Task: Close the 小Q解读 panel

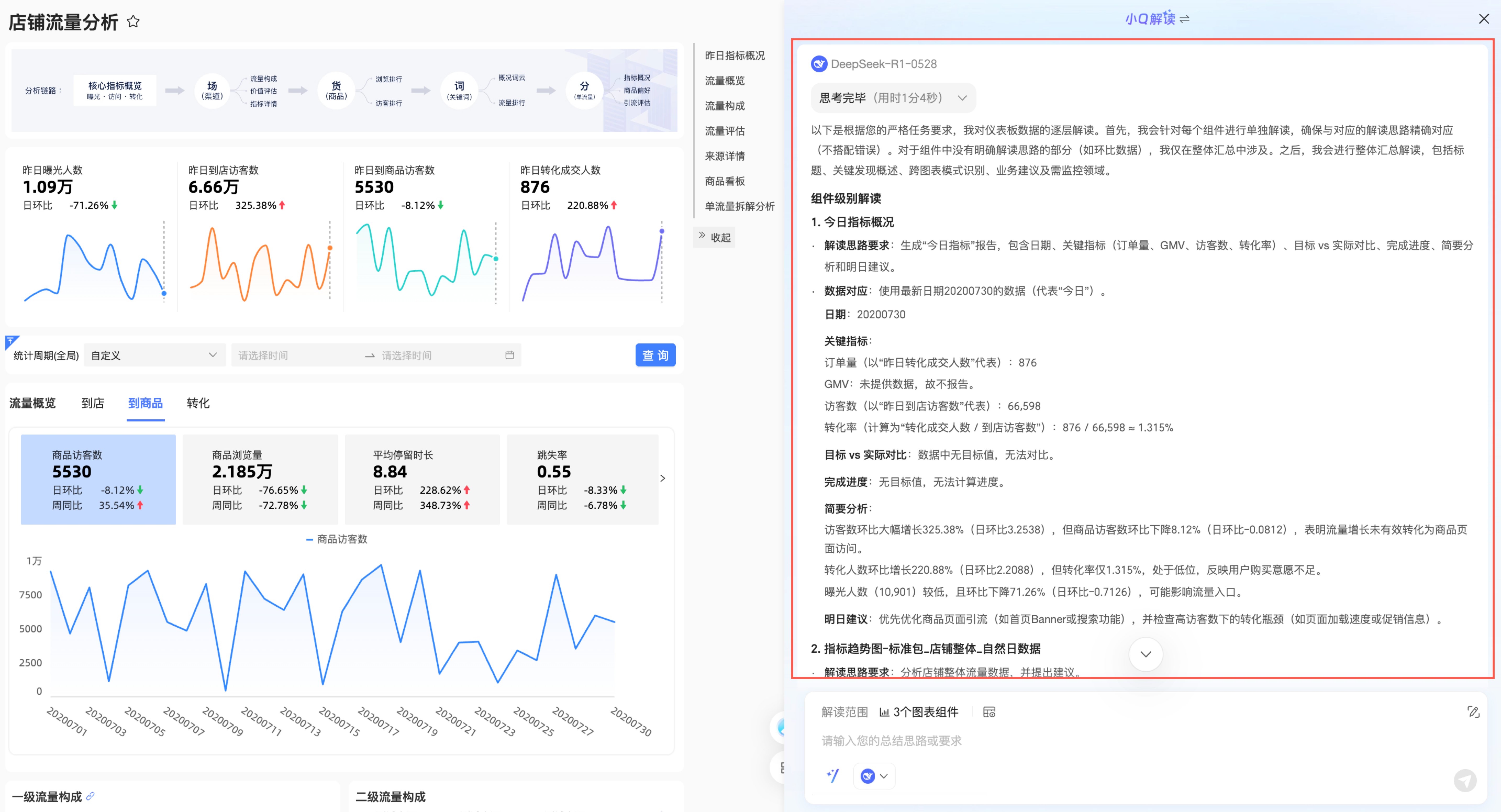Action: [x=1483, y=19]
